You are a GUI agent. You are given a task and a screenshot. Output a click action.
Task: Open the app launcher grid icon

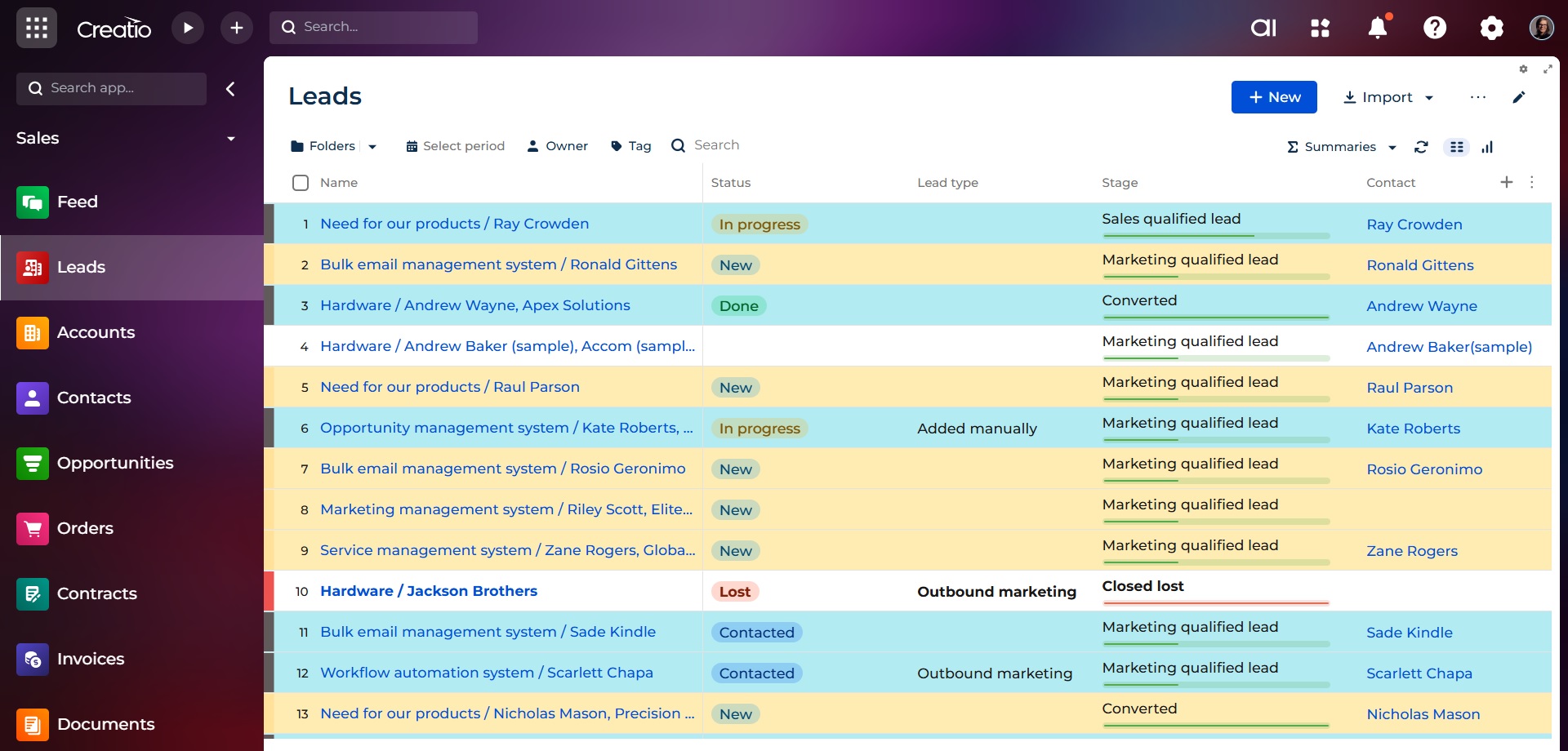[36, 28]
